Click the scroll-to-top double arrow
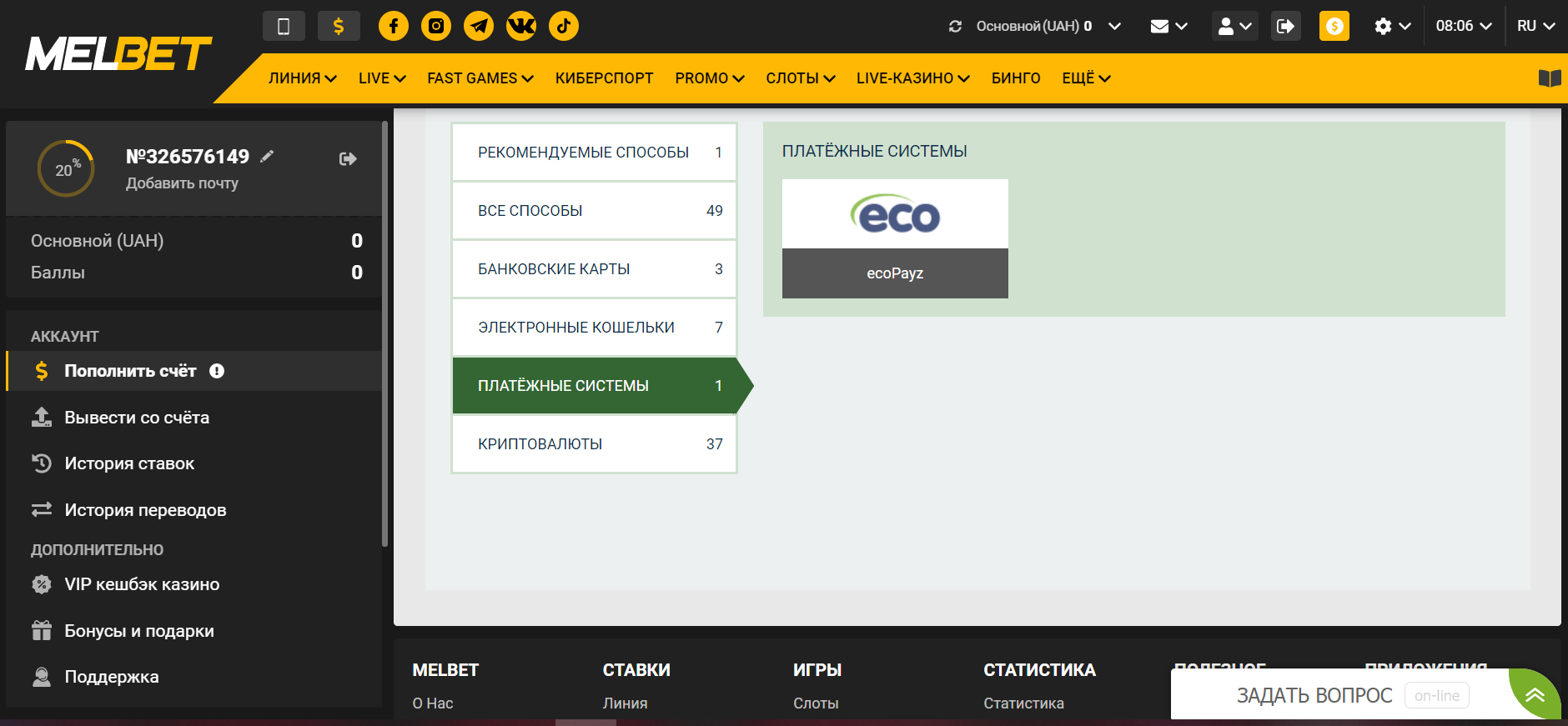 coord(1535,695)
